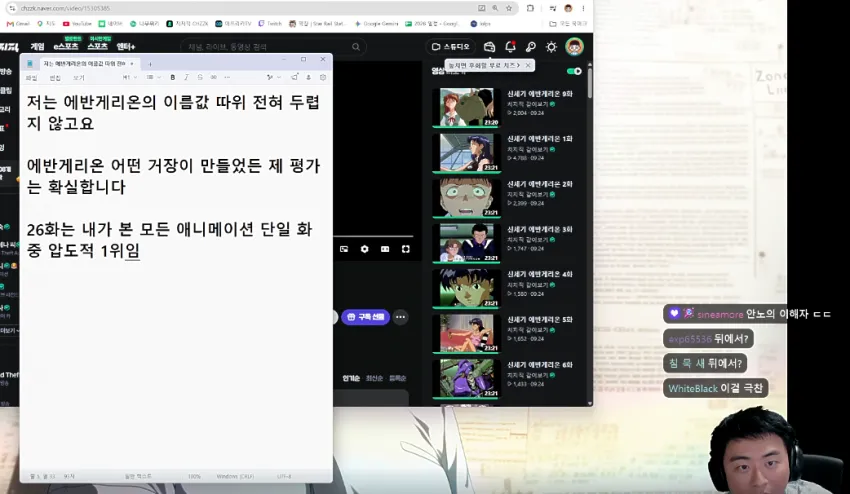Open the Gmail bookmark
Image resolution: width=850 pixels, height=494 pixels.
tap(18, 24)
